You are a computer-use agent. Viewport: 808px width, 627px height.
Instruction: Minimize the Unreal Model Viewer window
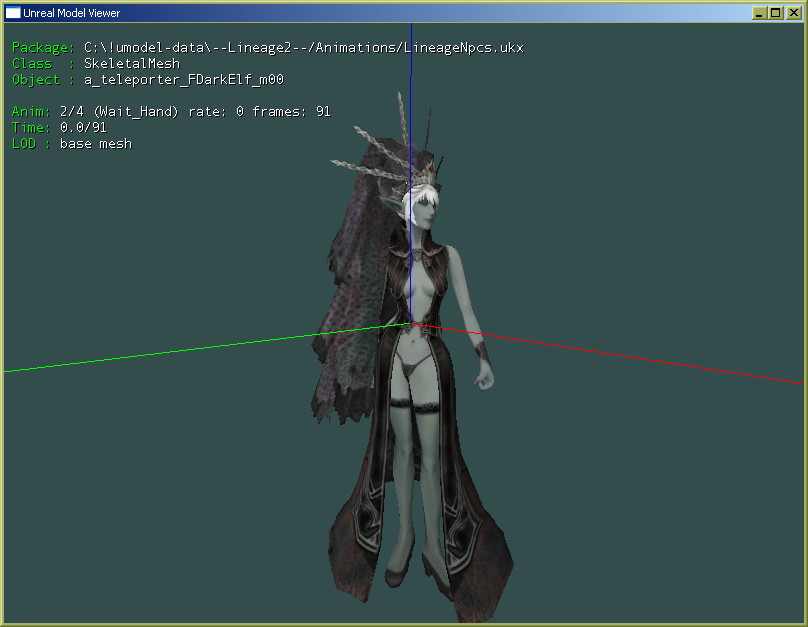759,13
